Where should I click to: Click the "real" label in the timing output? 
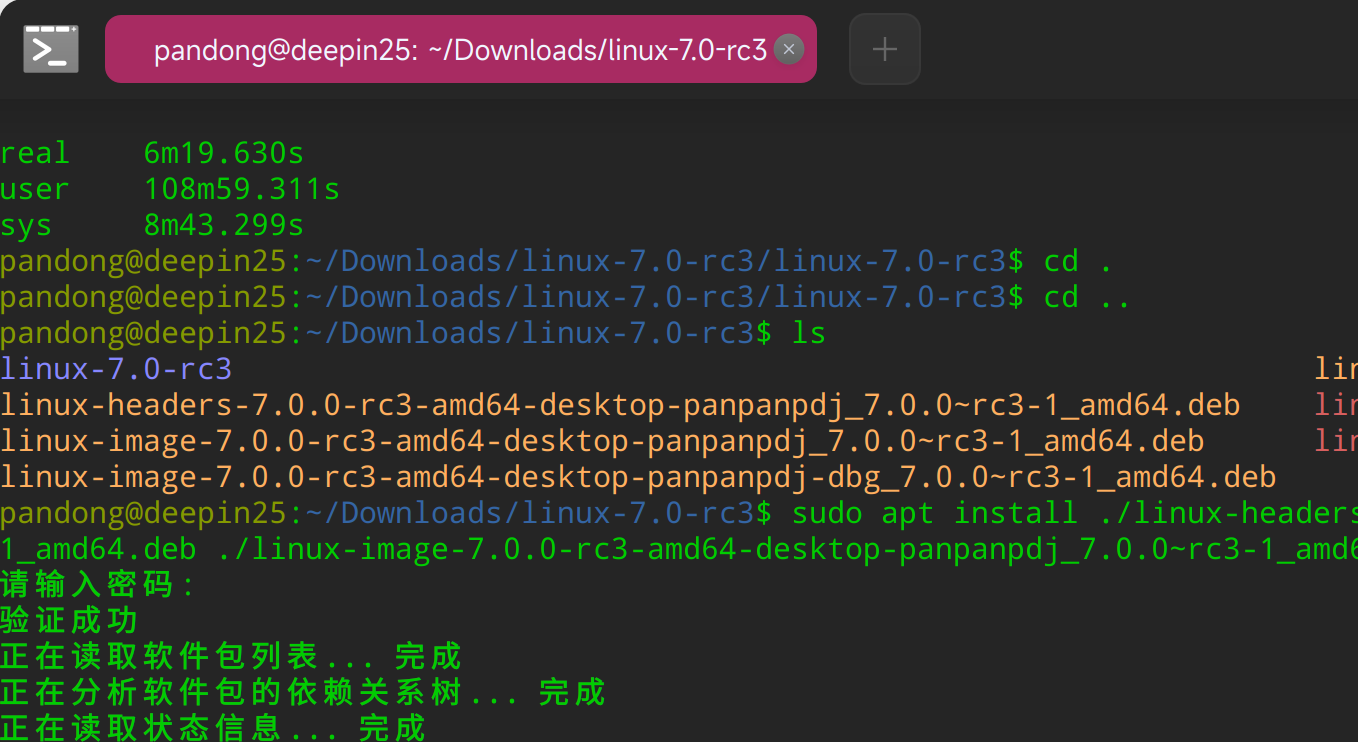[35, 153]
